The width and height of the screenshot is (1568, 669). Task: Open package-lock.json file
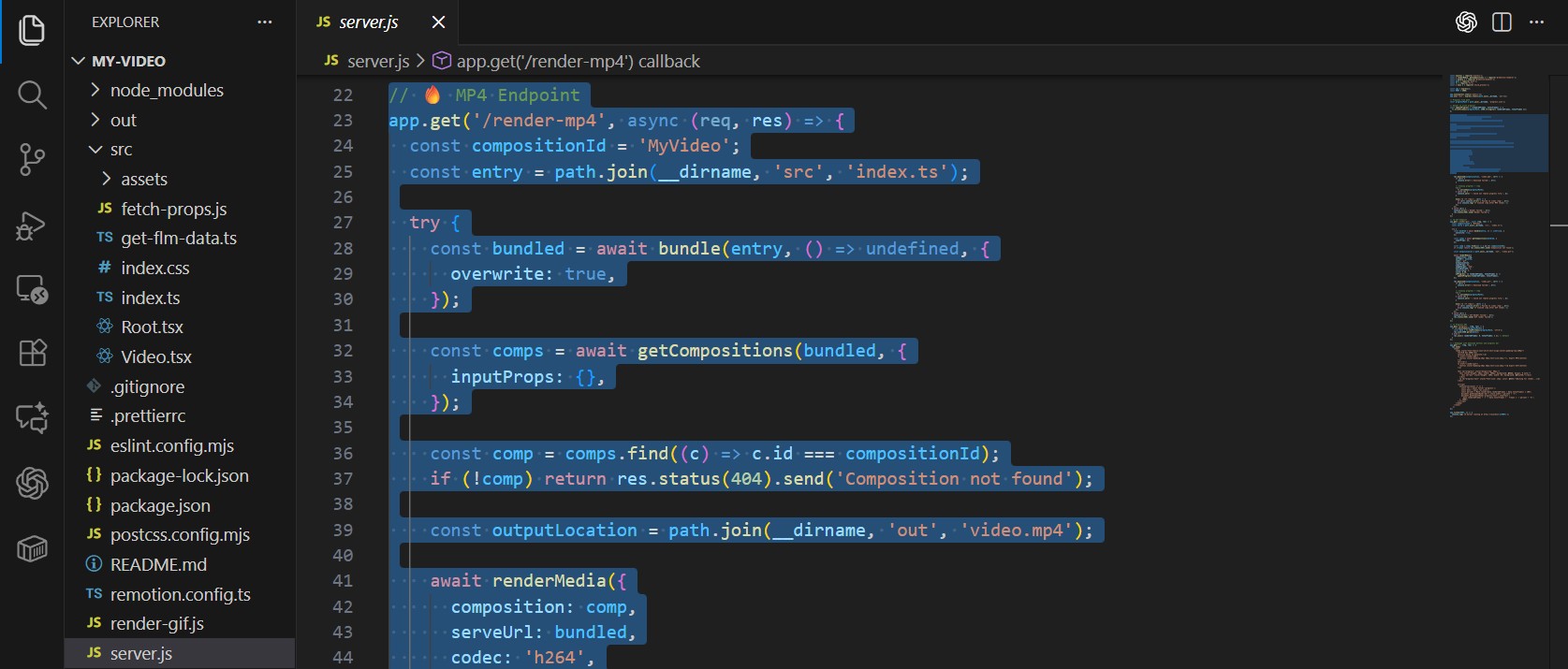click(x=180, y=476)
